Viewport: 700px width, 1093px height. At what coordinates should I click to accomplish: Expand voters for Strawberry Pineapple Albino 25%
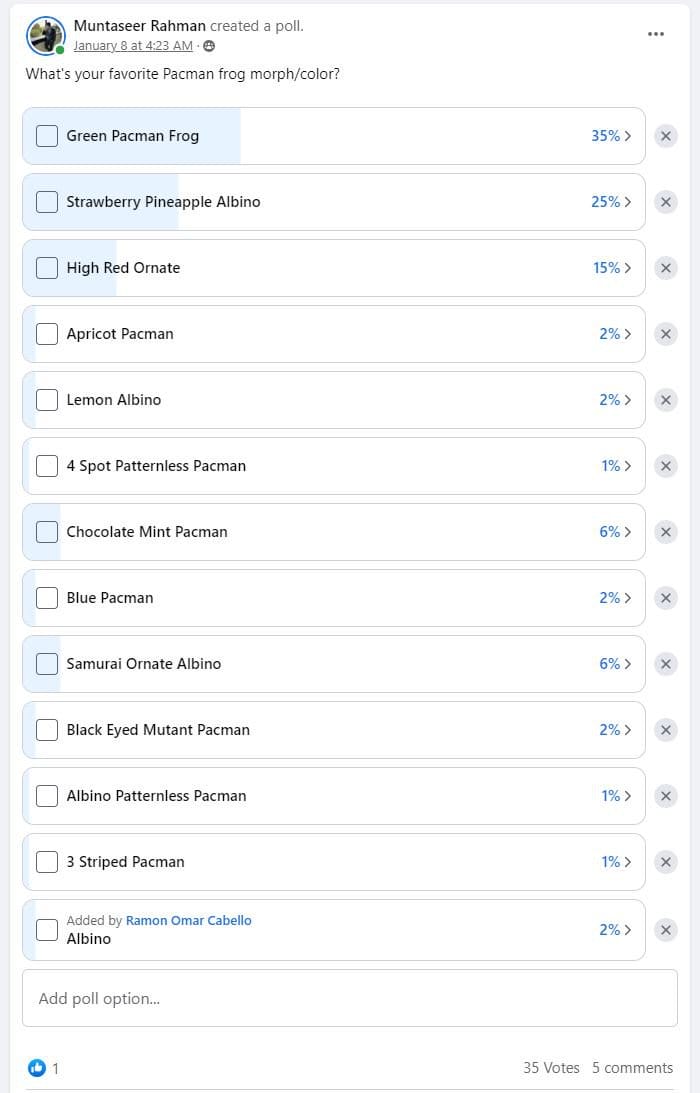611,202
